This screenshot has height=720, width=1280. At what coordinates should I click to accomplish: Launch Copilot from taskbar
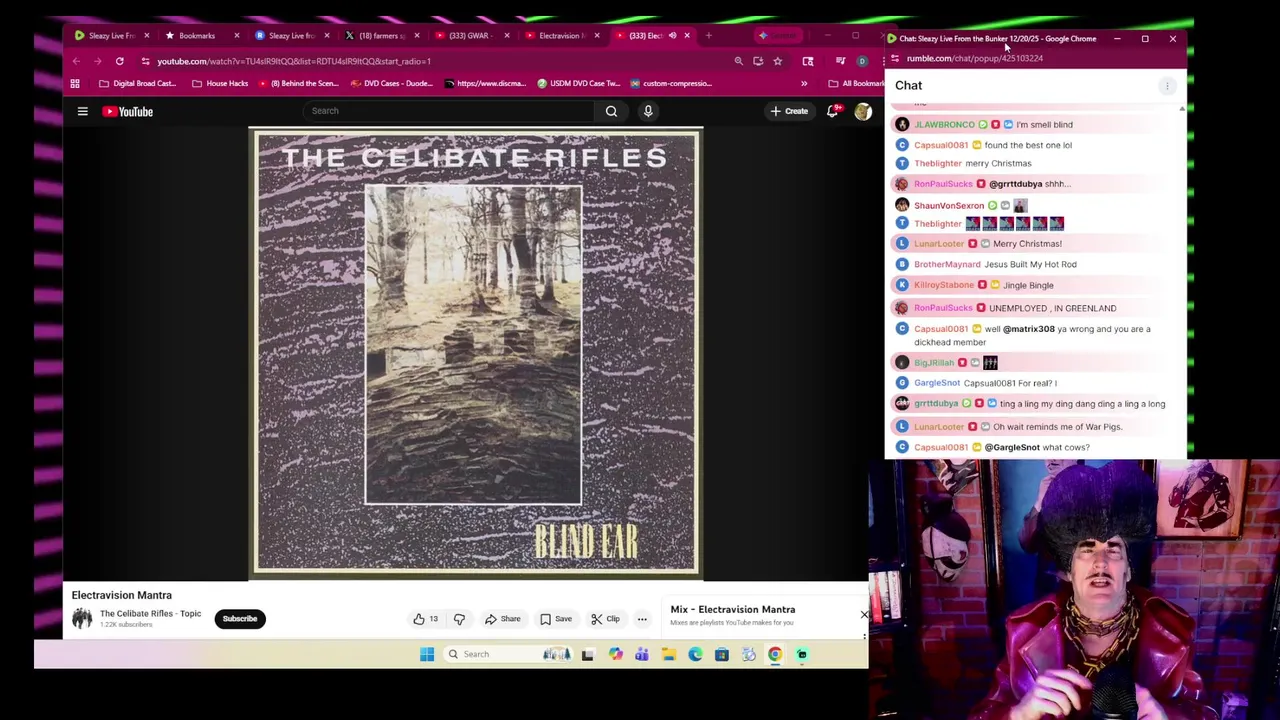pyautogui.click(x=615, y=654)
